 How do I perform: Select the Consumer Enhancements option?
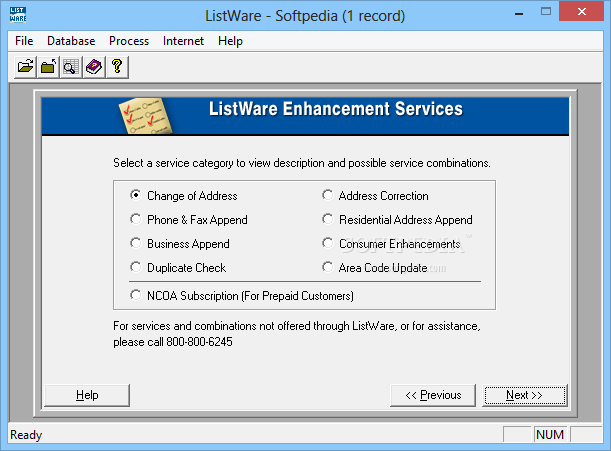(x=391, y=244)
